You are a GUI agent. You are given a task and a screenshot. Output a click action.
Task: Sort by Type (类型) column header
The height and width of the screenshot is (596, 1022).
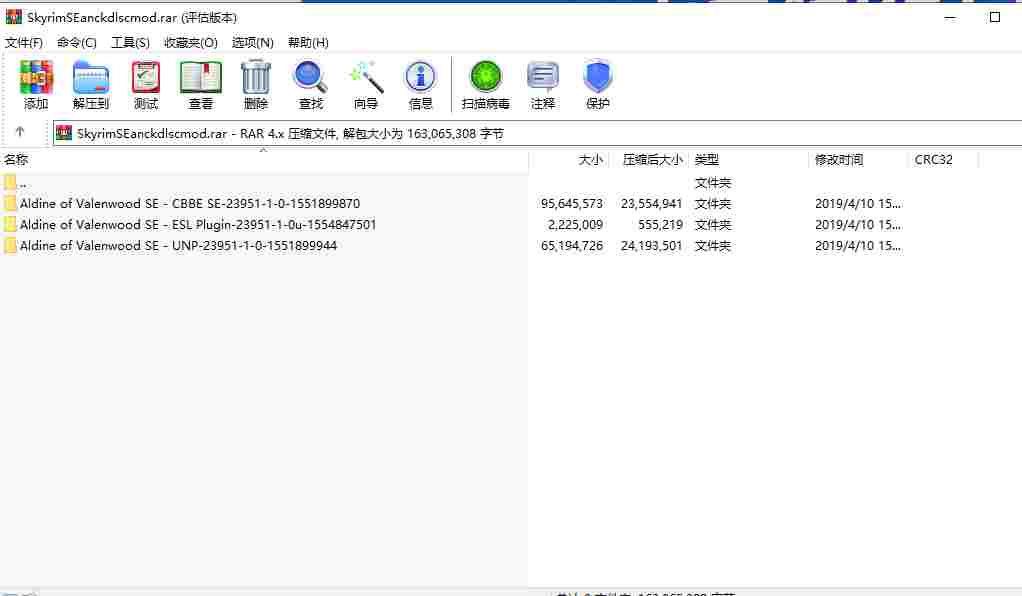pos(748,160)
